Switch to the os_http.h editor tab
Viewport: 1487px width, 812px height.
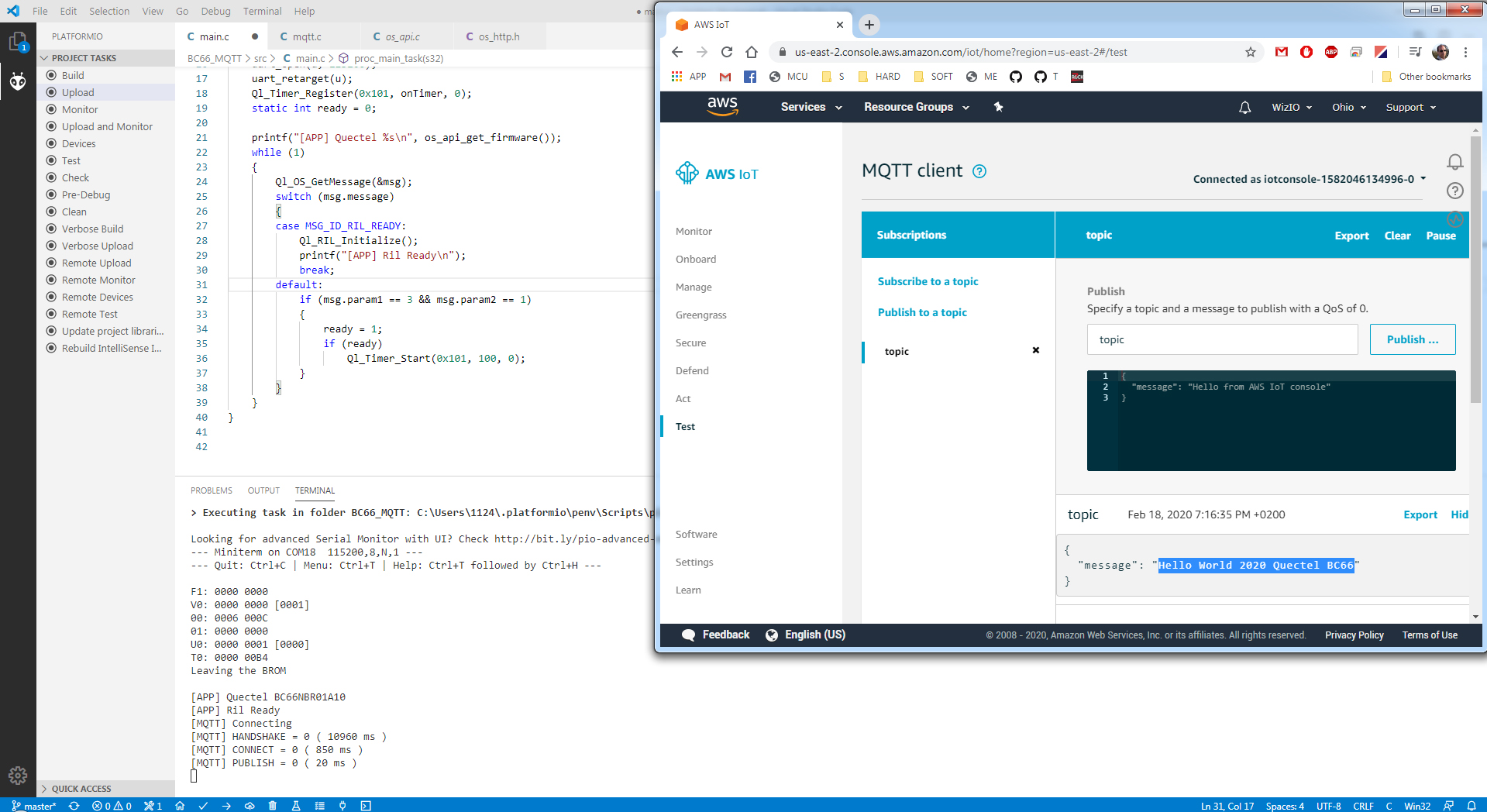[x=499, y=36]
